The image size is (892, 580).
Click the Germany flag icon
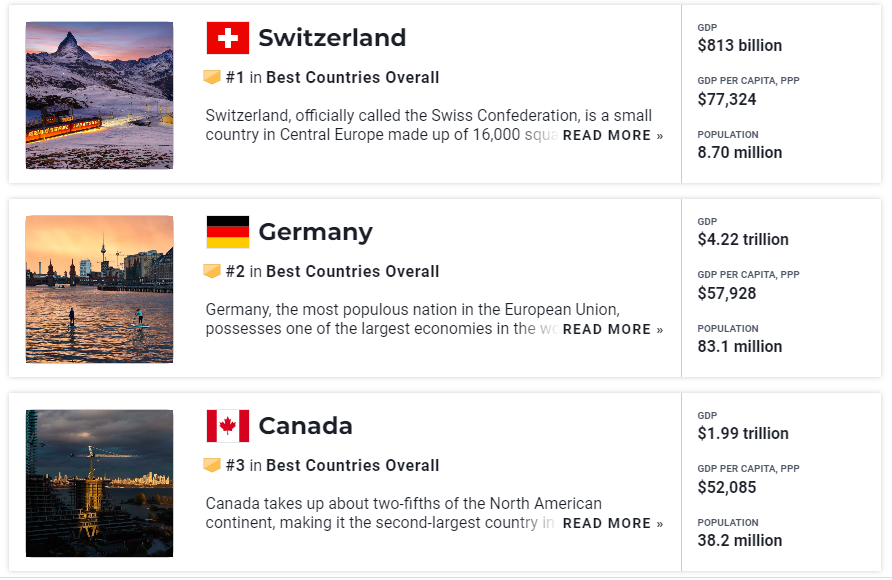pyautogui.click(x=228, y=232)
